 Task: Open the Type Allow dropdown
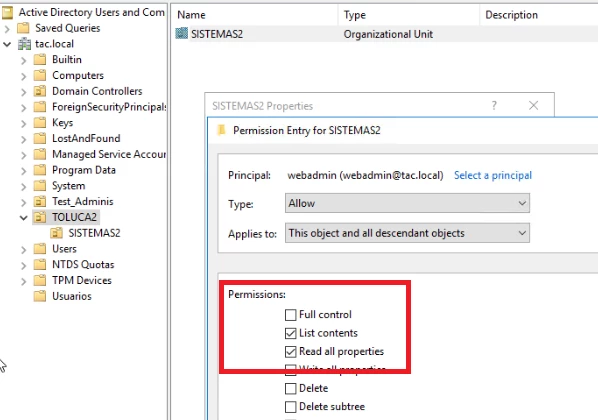(x=407, y=203)
